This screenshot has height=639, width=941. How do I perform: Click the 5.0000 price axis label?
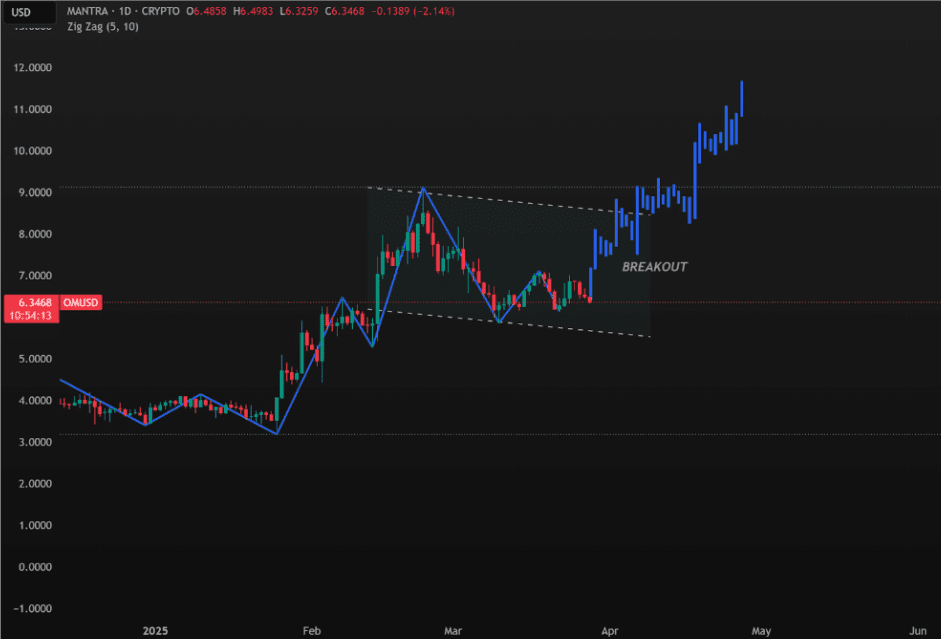(x=35, y=359)
